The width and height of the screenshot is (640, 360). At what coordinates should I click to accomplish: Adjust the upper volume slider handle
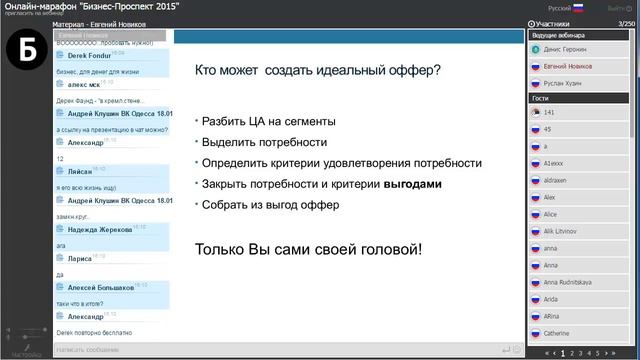pos(44,329)
